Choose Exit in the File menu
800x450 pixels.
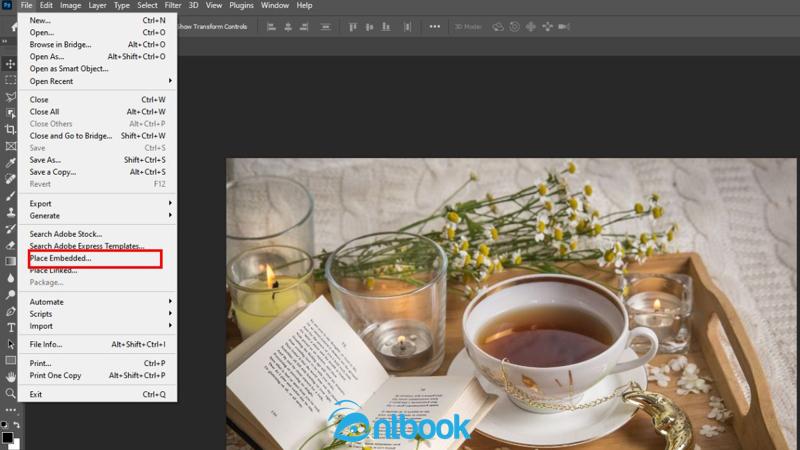click(97, 394)
